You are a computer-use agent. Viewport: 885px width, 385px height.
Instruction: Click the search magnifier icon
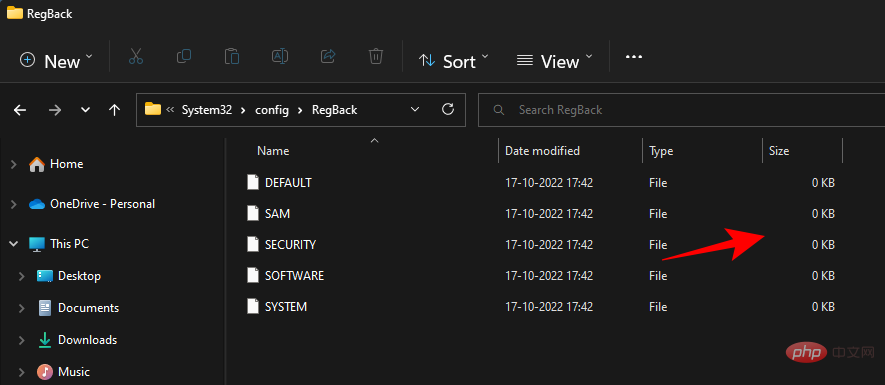pos(498,110)
